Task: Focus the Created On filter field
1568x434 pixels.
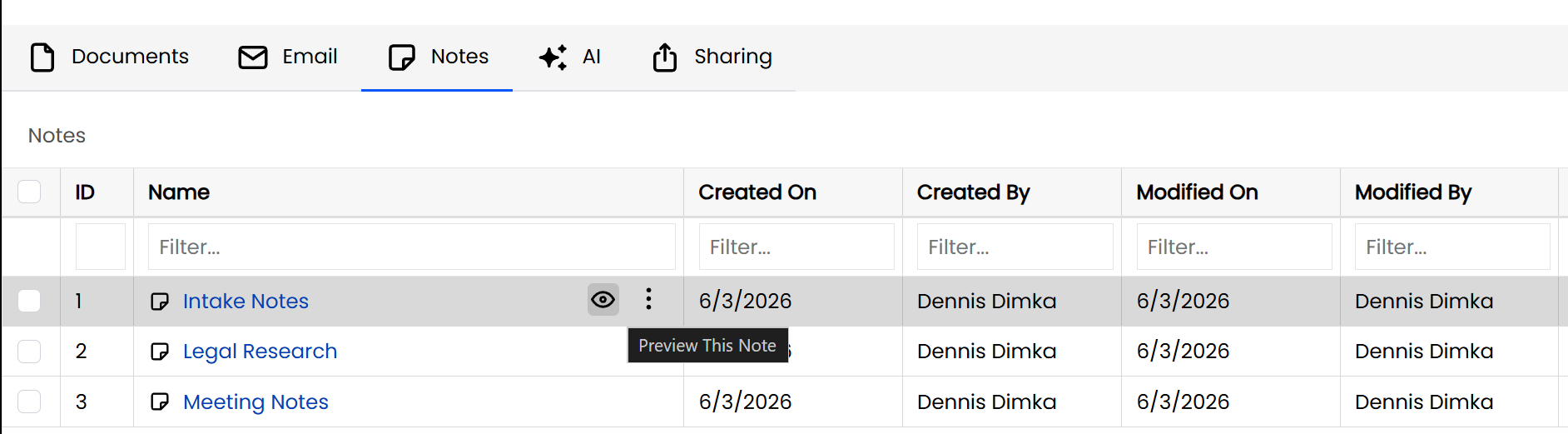Action: pyautogui.click(x=796, y=247)
